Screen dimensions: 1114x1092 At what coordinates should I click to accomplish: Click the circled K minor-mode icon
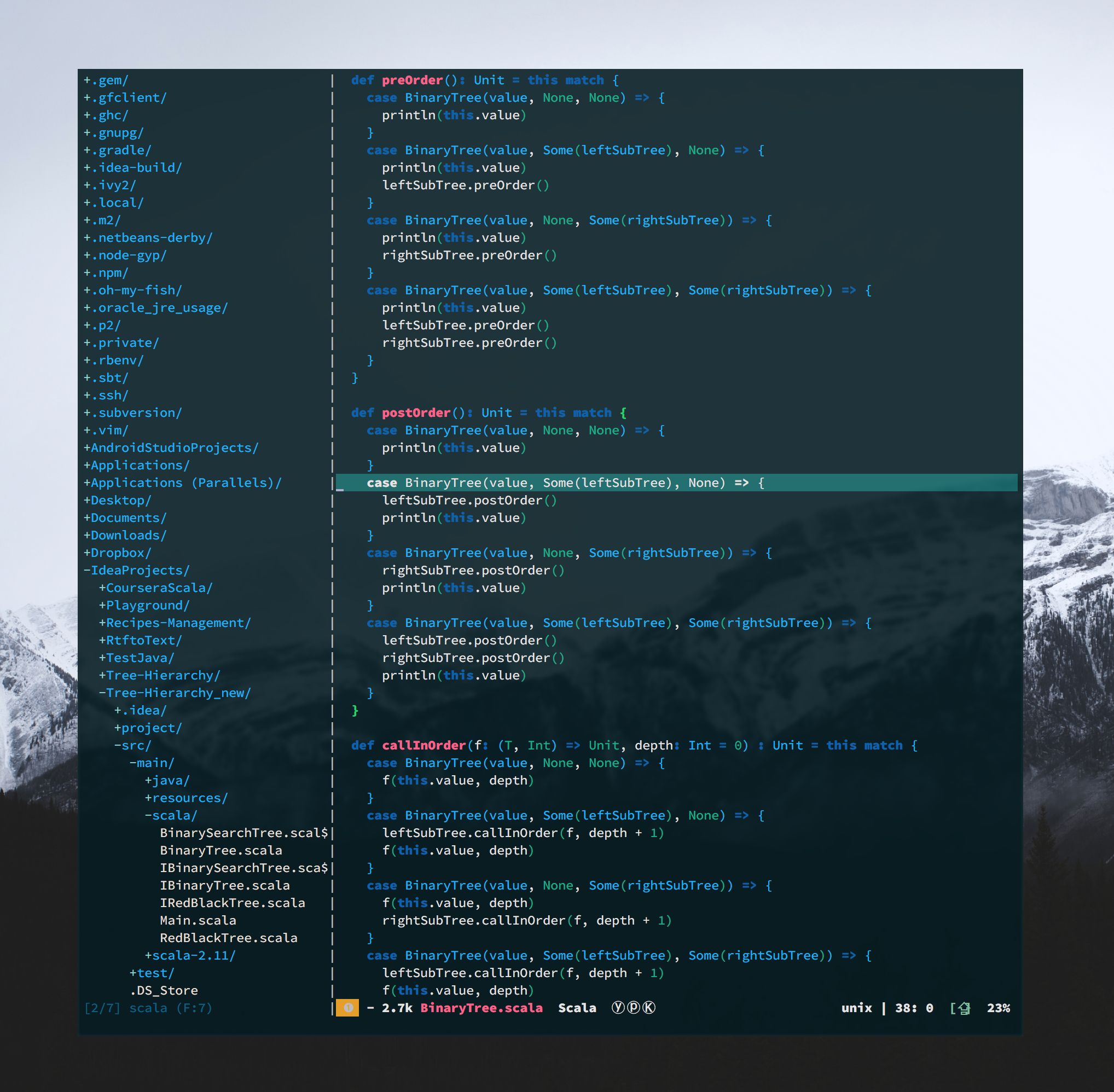point(649,1008)
